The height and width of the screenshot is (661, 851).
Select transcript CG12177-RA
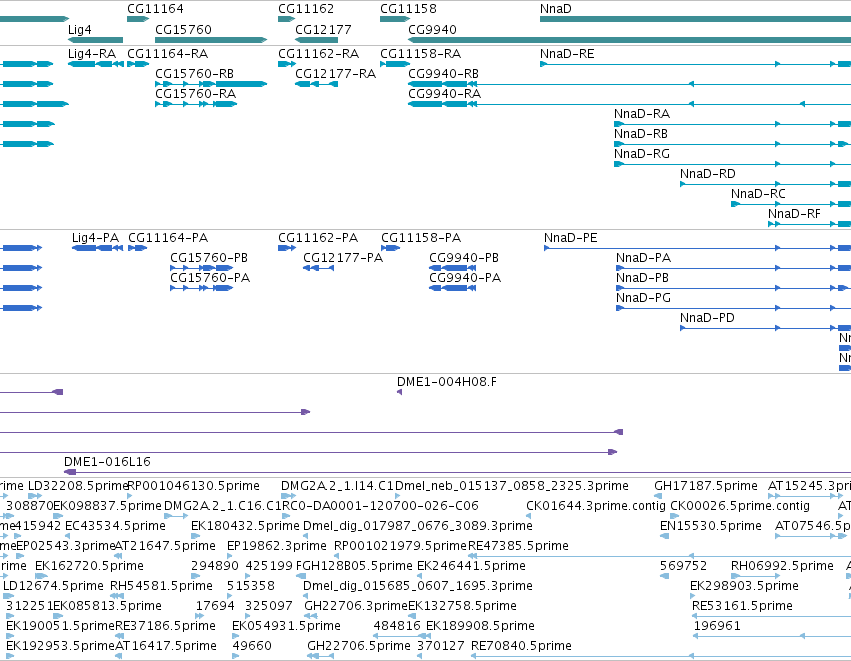316,84
